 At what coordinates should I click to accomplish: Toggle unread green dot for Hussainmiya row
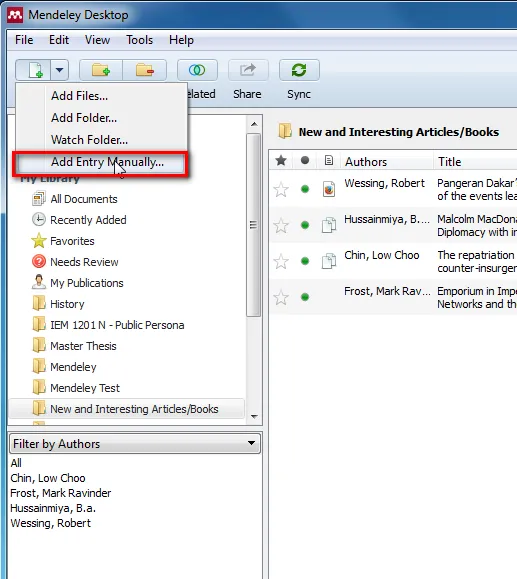(305, 225)
